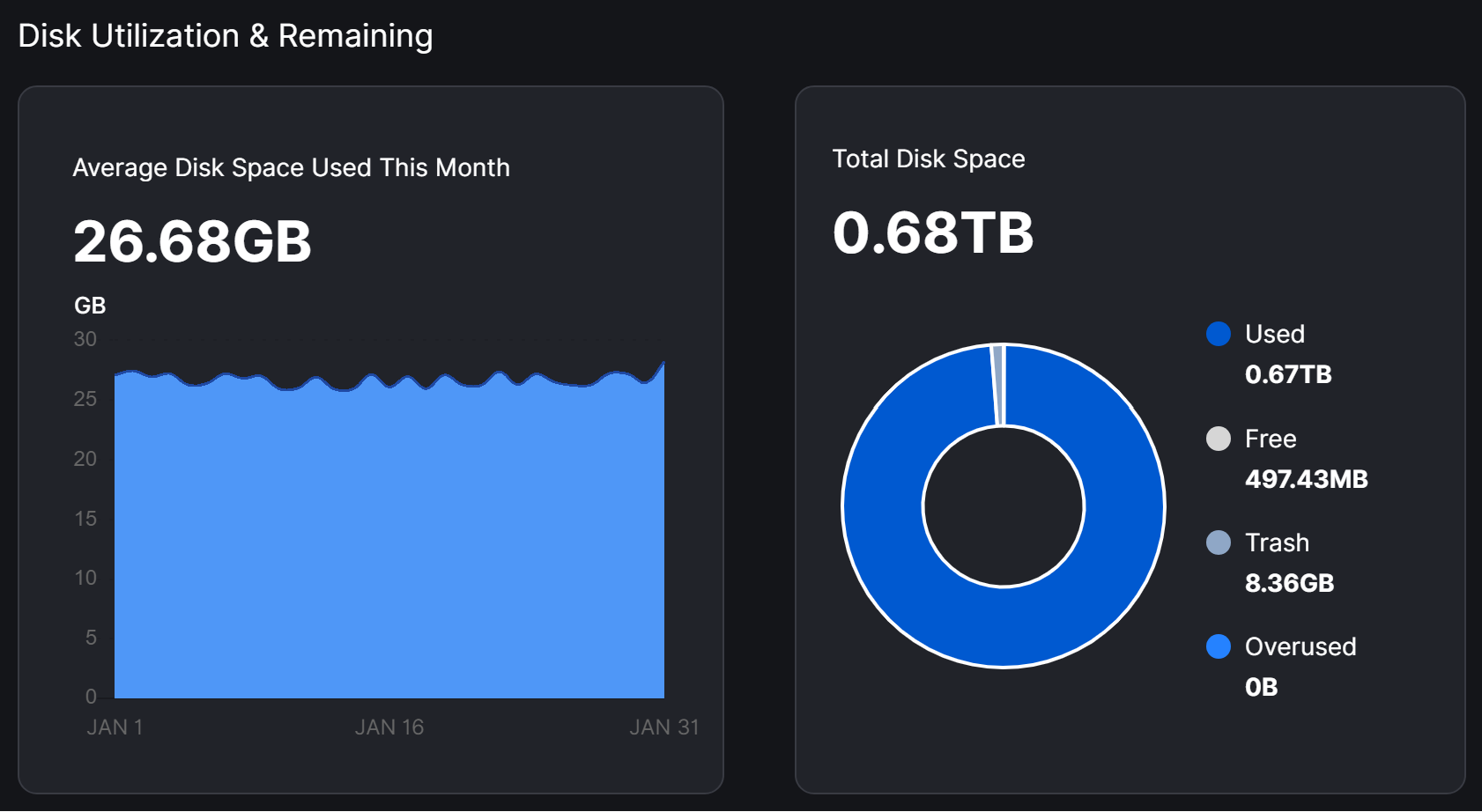This screenshot has width=1482, height=812.
Task: Click the white Free legend dot
Action: coord(1218,439)
